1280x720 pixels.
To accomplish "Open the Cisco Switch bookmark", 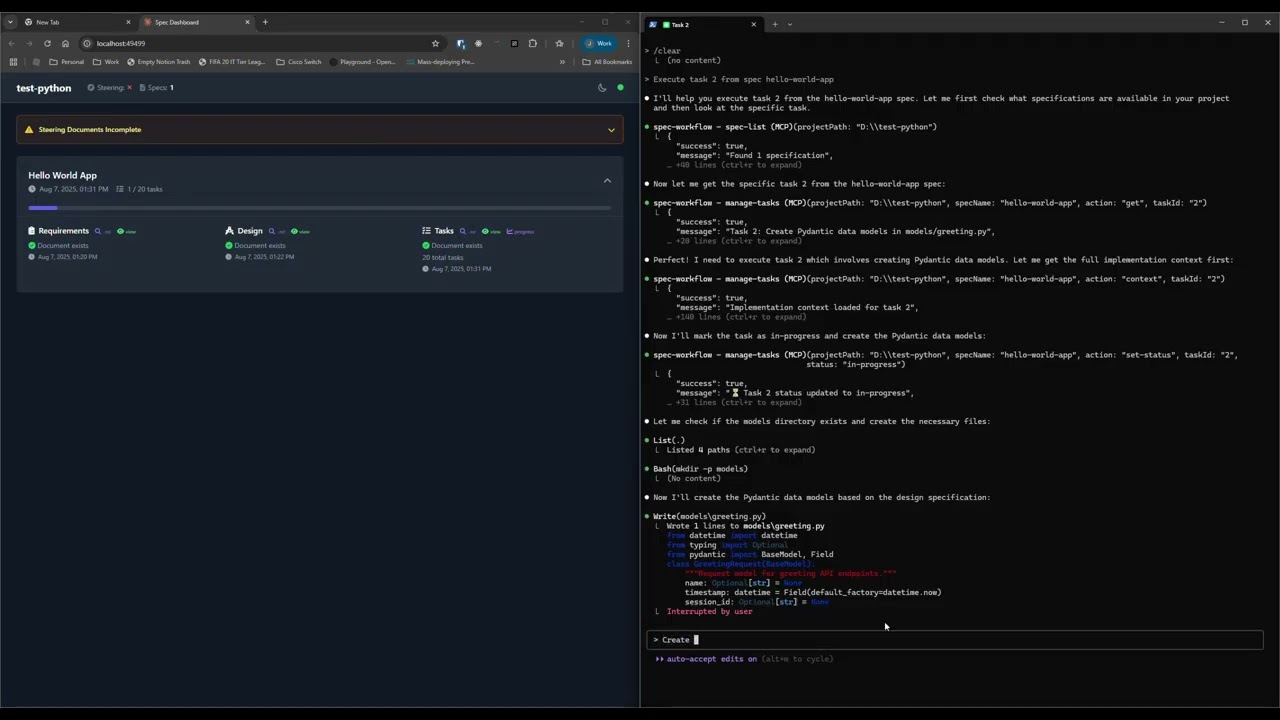I will (x=299, y=62).
